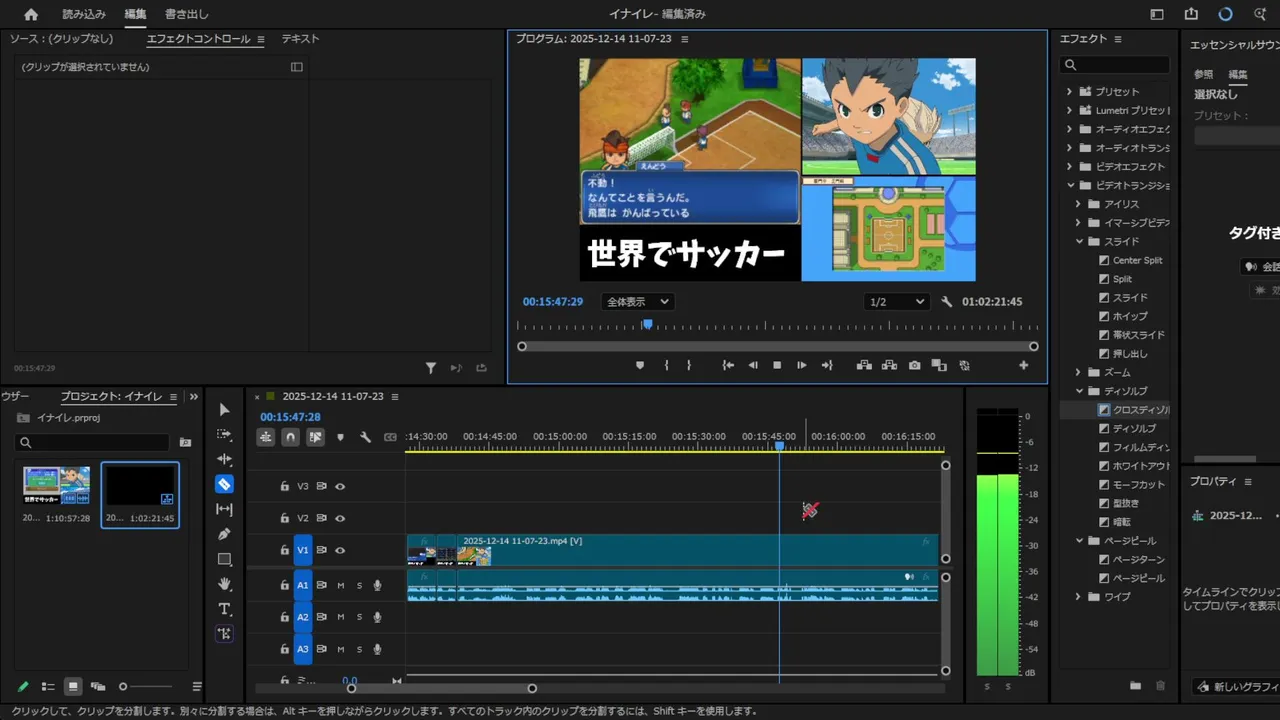Expand オーディオエフェクト folder
Screen dimensions: 1280x720
[x=1069, y=129]
